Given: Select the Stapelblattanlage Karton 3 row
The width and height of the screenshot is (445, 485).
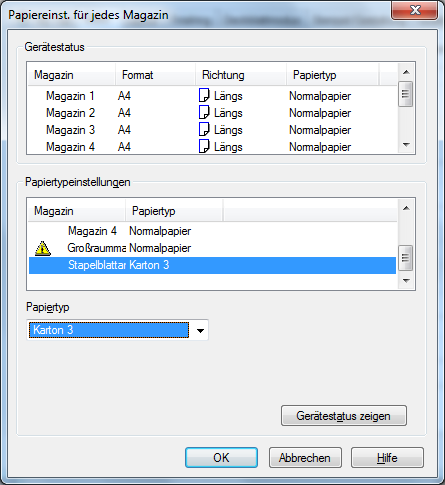Looking at the screenshot, I should (212, 265).
